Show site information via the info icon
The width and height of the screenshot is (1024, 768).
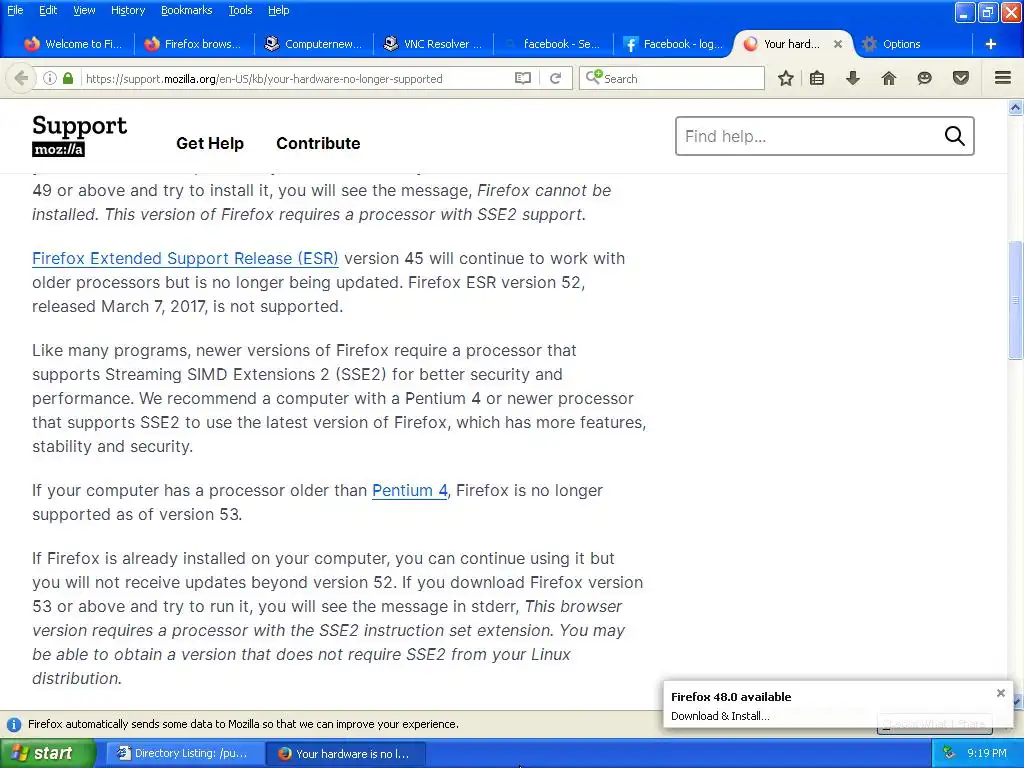(50, 78)
